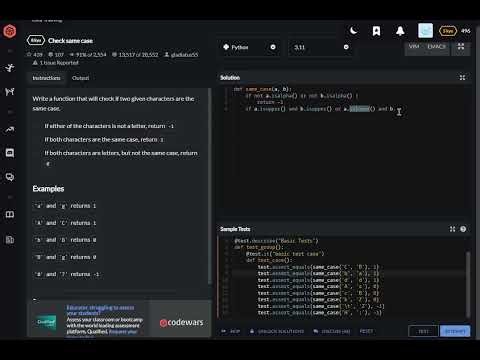
Task: Click the def same_case code line
Action: (x=262, y=89)
